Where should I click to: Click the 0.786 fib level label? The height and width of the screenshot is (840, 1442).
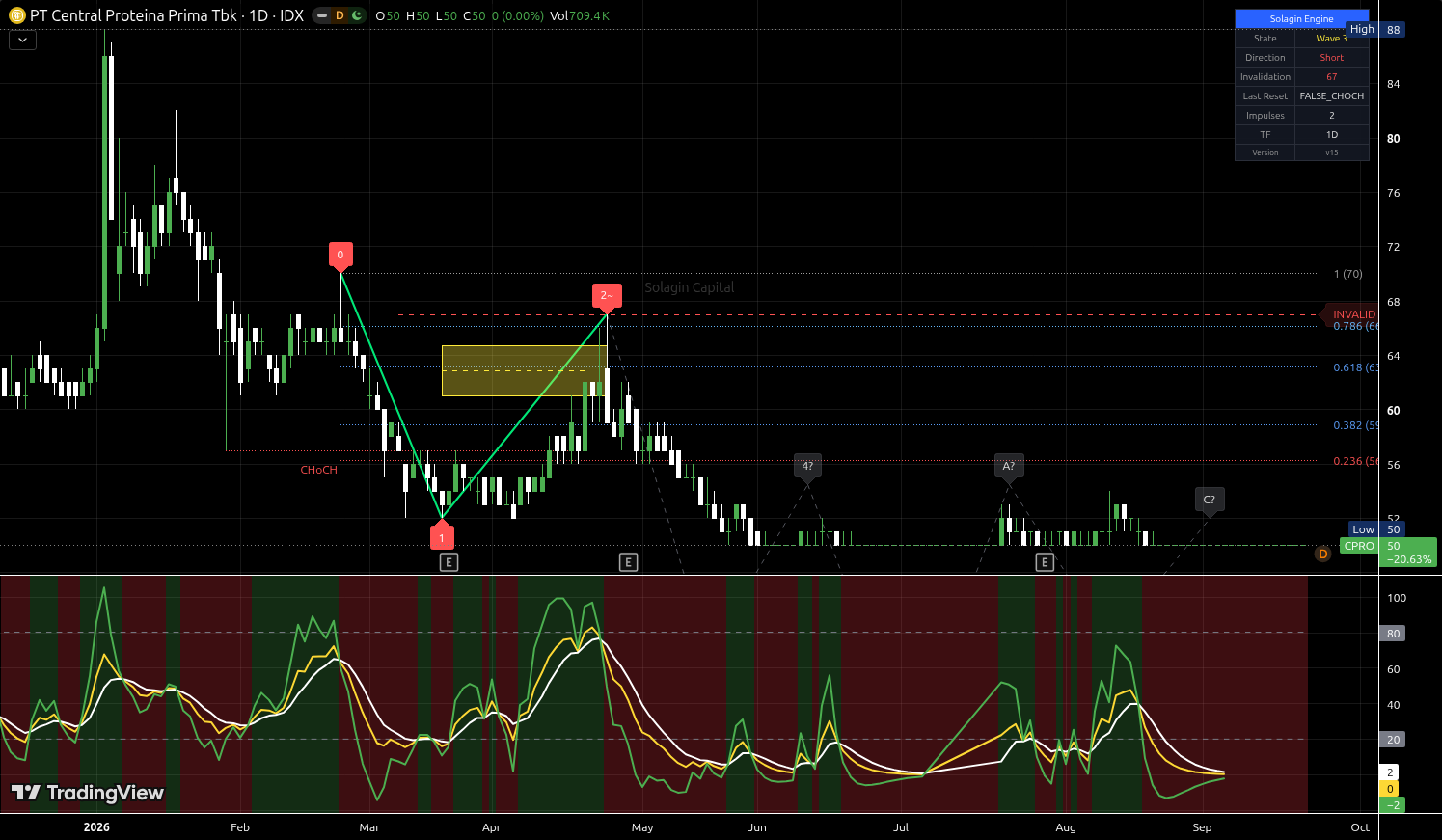pyautogui.click(x=1356, y=326)
